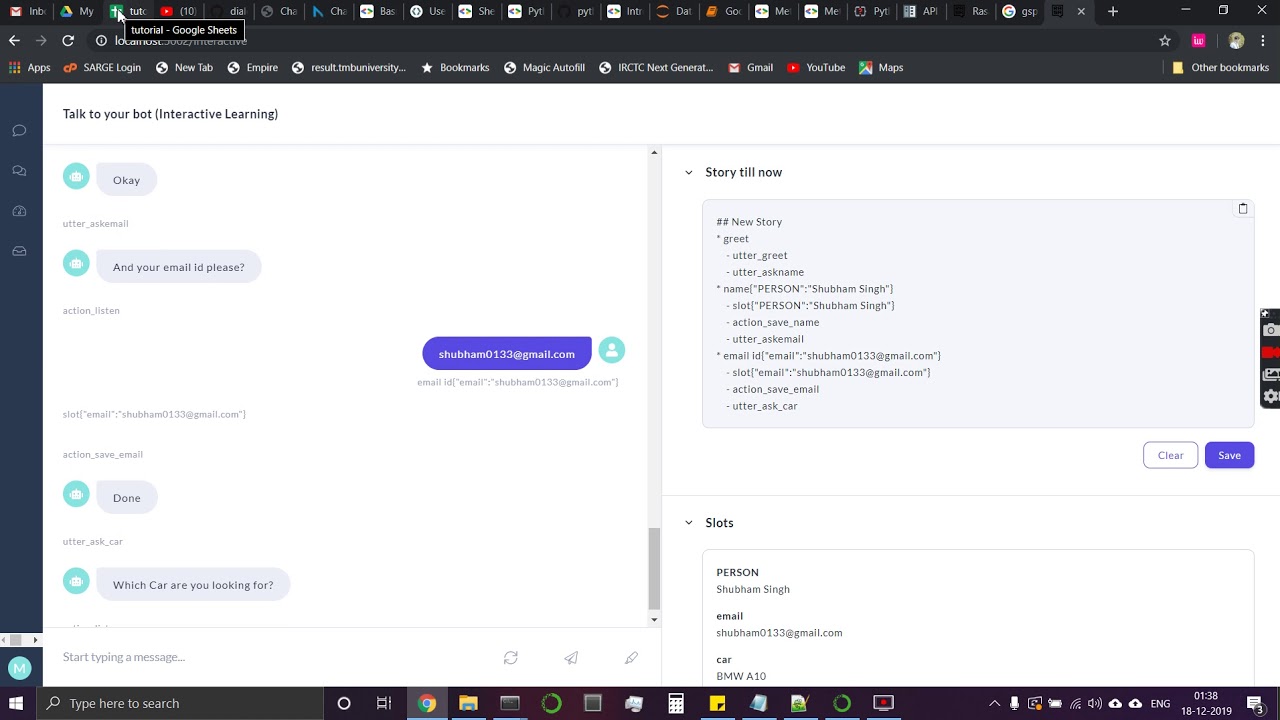
Task: Open Chrome from the taskbar
Action: click(427, 703)
